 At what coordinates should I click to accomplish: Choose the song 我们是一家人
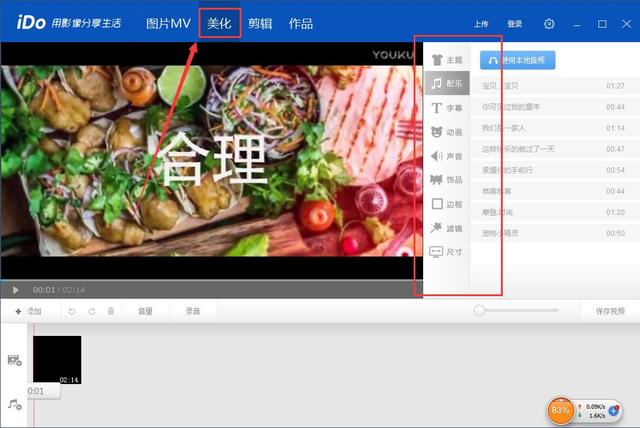[504, 128]
